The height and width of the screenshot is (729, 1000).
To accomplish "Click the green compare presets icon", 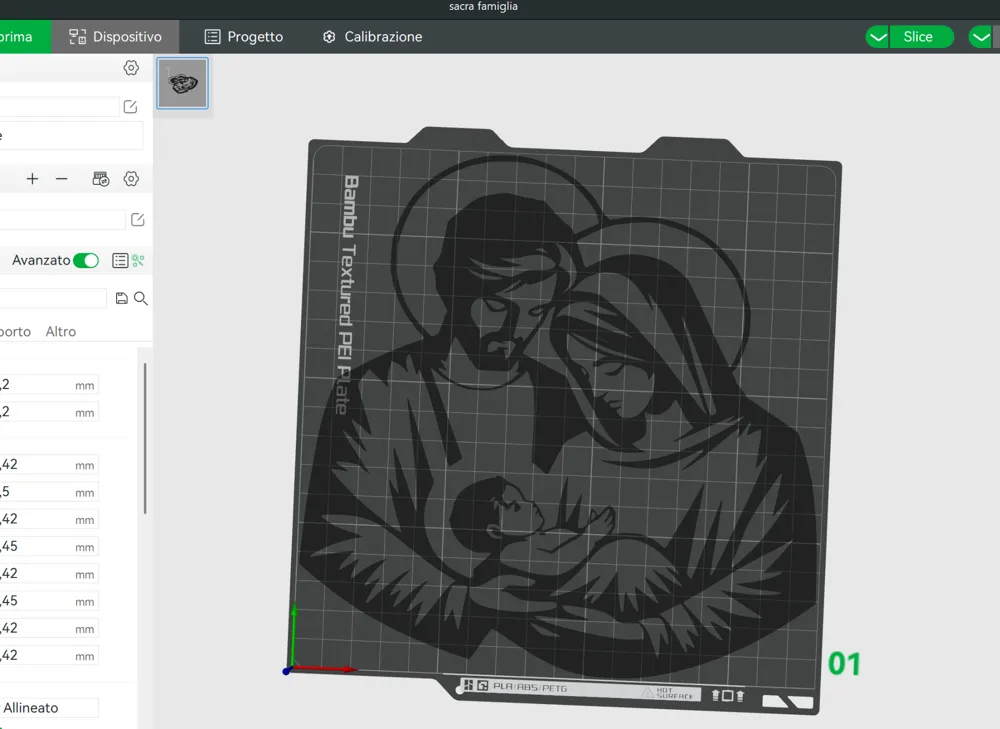I will 138,260.
